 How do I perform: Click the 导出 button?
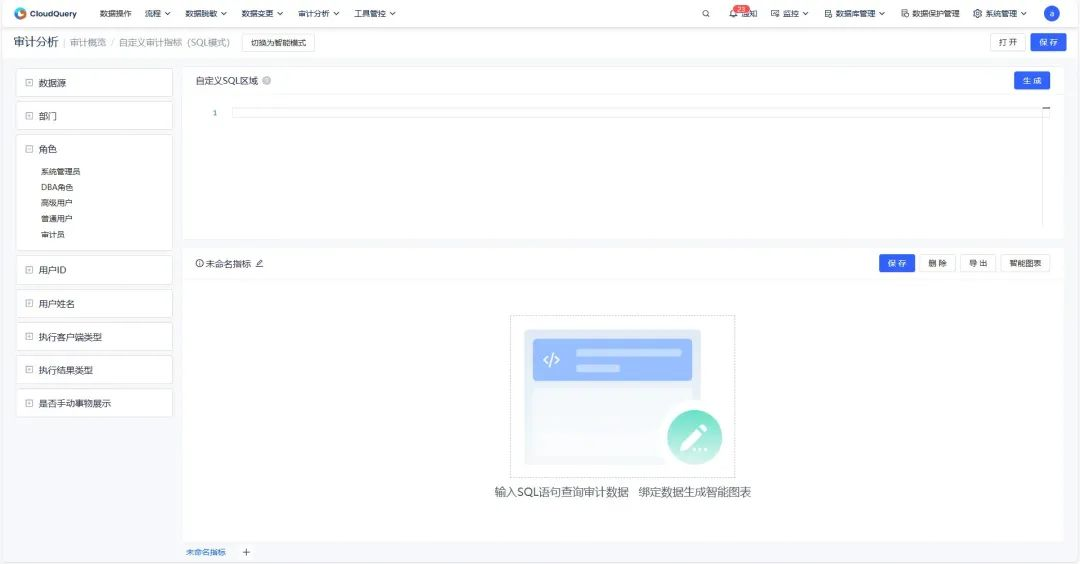(x=978, y=263)
